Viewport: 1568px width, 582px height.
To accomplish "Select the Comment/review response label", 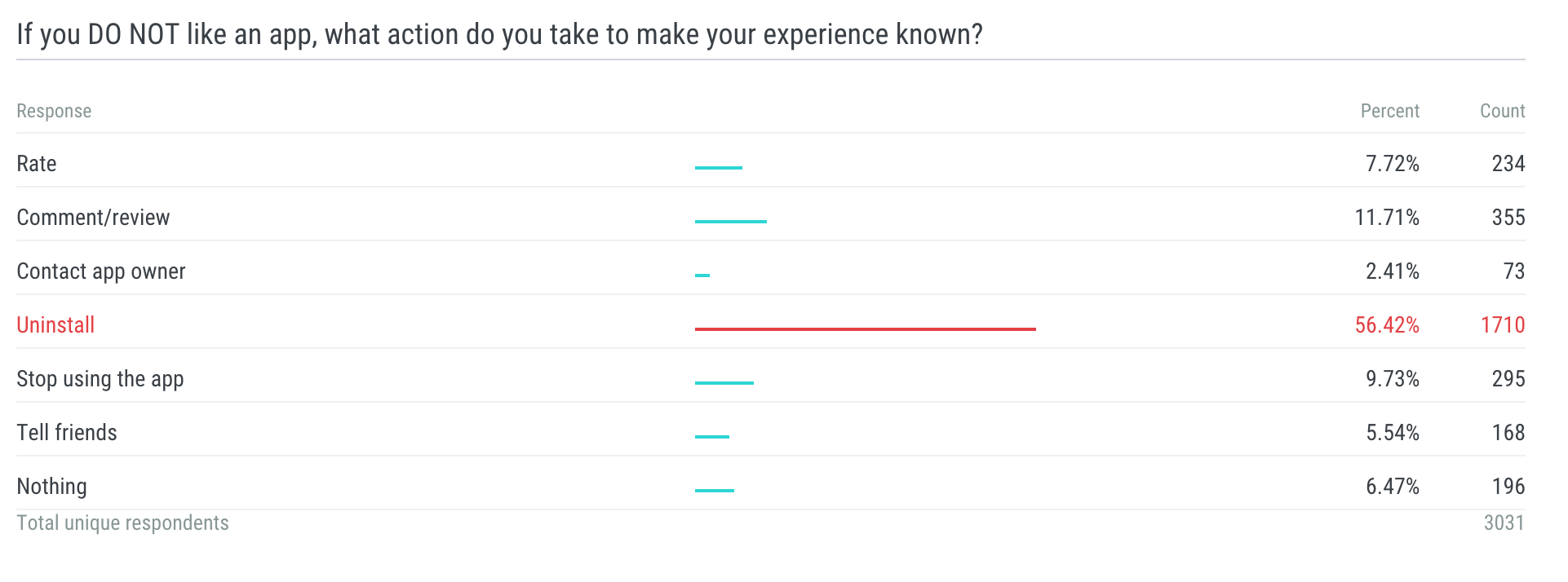I will (x=93, y=218).
